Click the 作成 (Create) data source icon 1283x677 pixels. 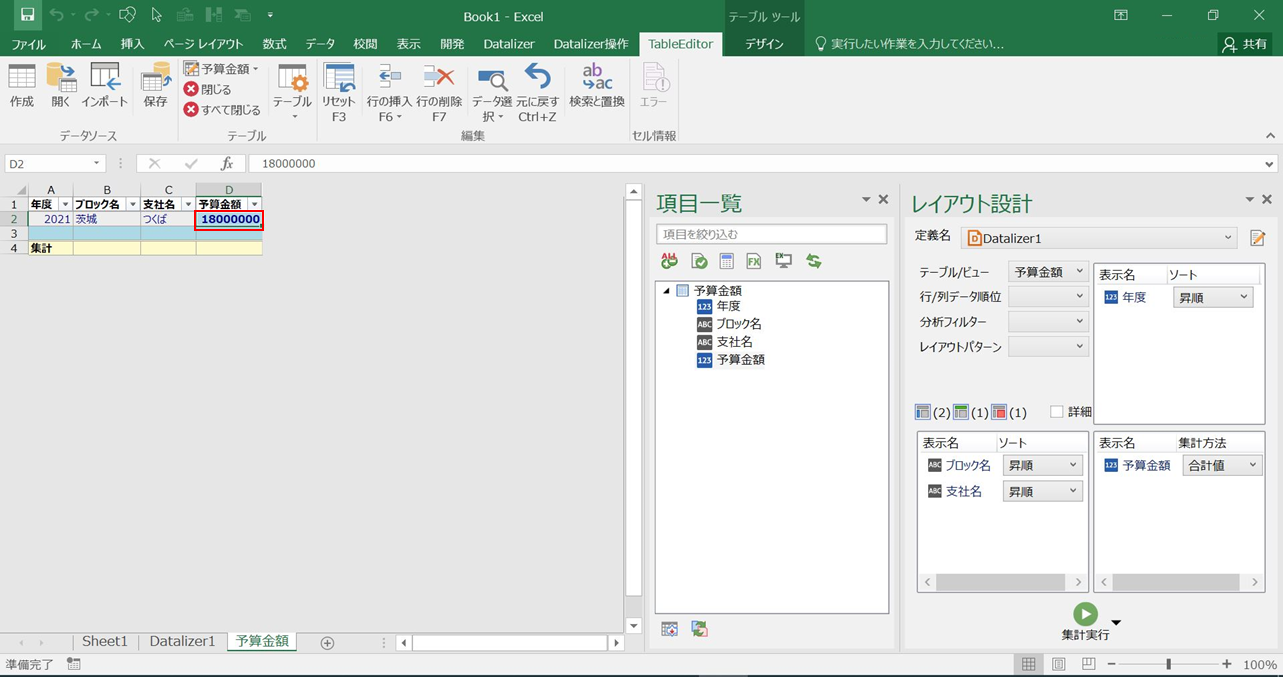(x=21, y=85)
